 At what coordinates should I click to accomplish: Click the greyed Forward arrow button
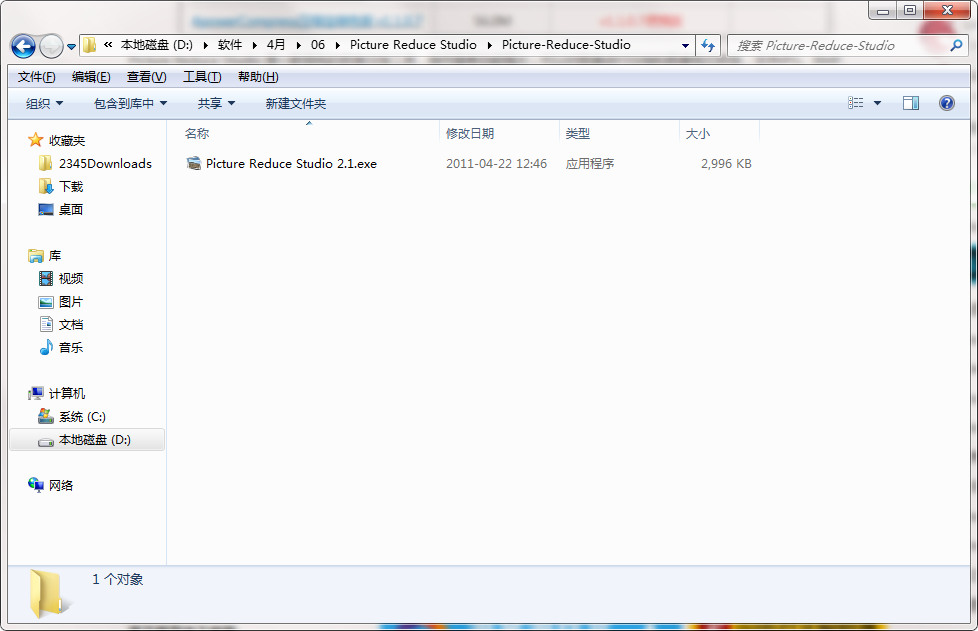coord(51,46)
